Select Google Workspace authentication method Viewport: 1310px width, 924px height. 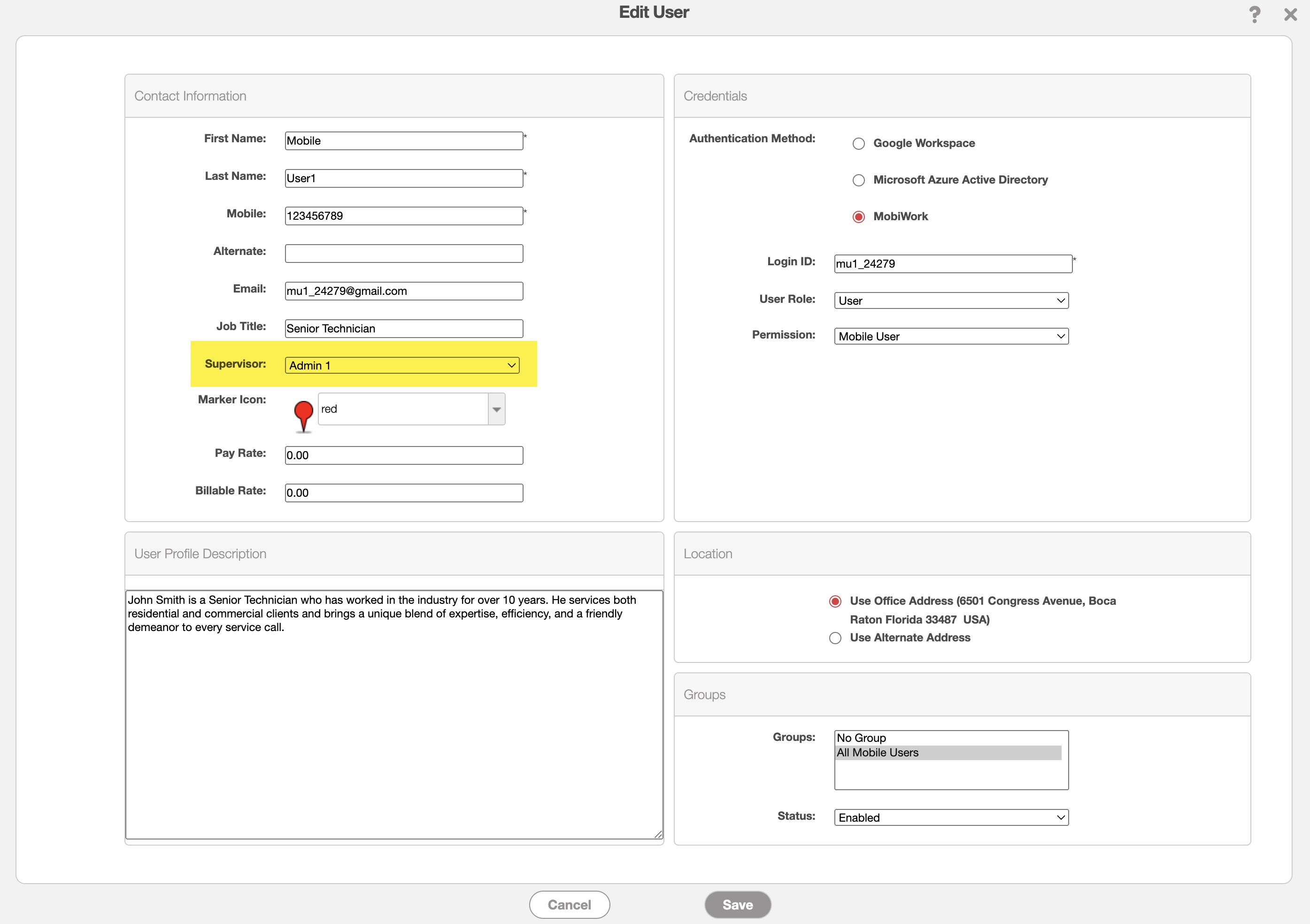point(858,144)
